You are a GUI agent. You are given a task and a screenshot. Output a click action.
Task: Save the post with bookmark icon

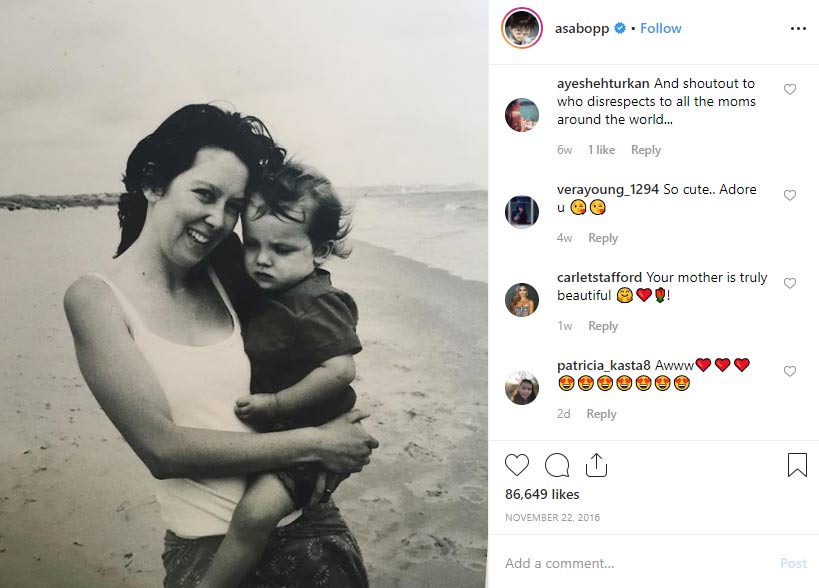coord(797,465)
